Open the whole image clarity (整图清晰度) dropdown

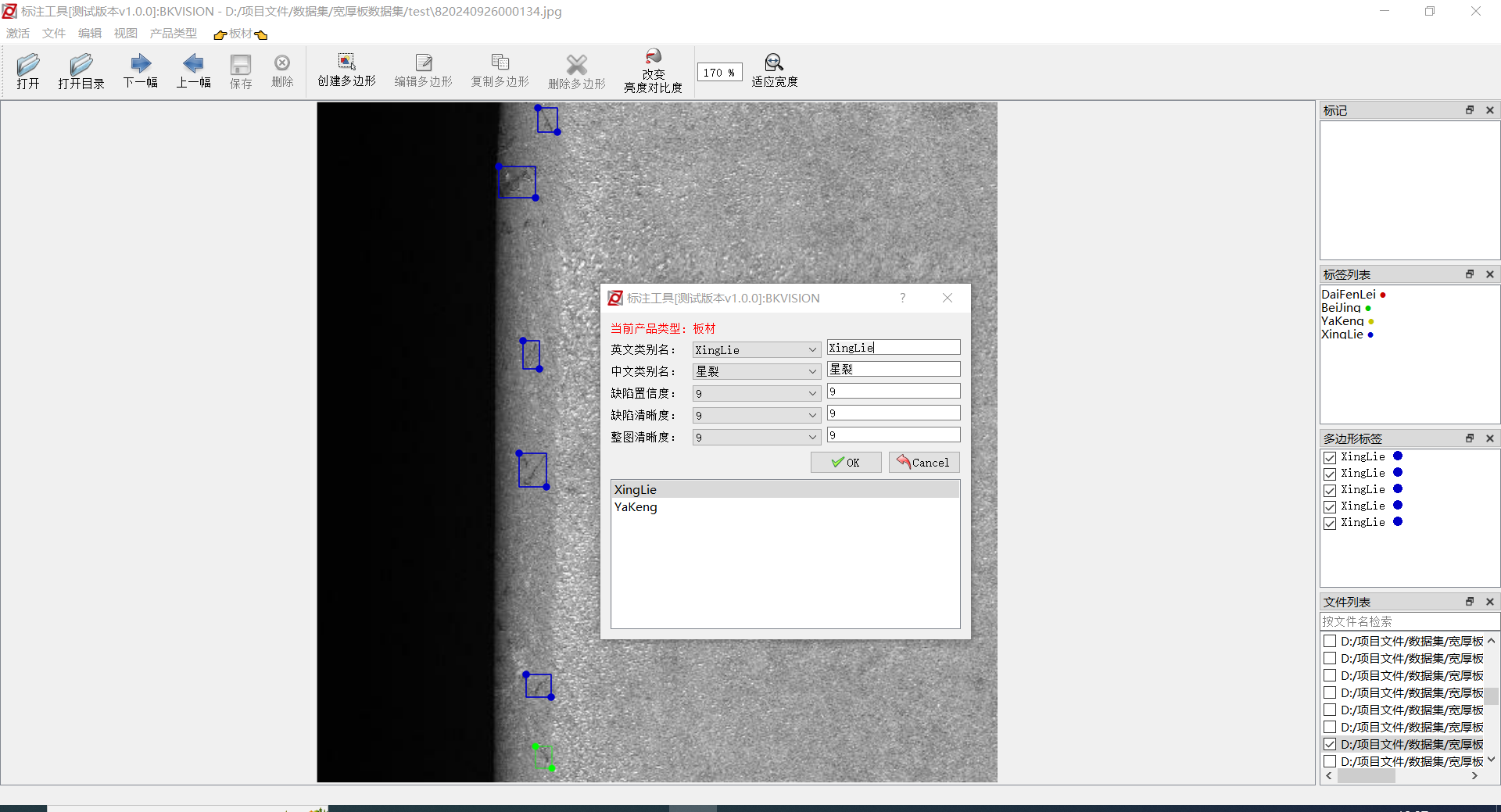(812, 438)
